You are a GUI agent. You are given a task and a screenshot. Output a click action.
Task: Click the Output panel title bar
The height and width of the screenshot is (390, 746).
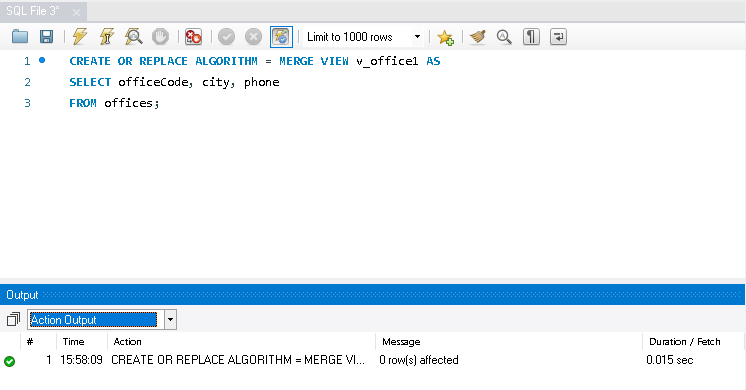[373, 294]
